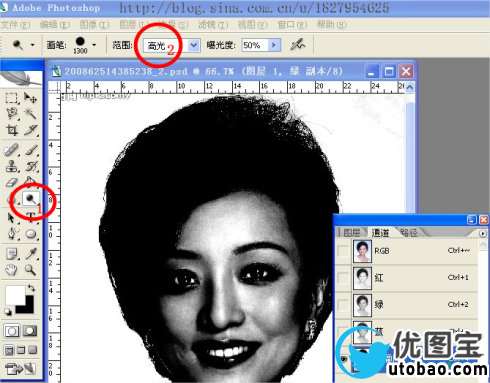Click the foreground white color swatch
The height and width of the screenshot is (383, 490).
(x=15, y=295)
